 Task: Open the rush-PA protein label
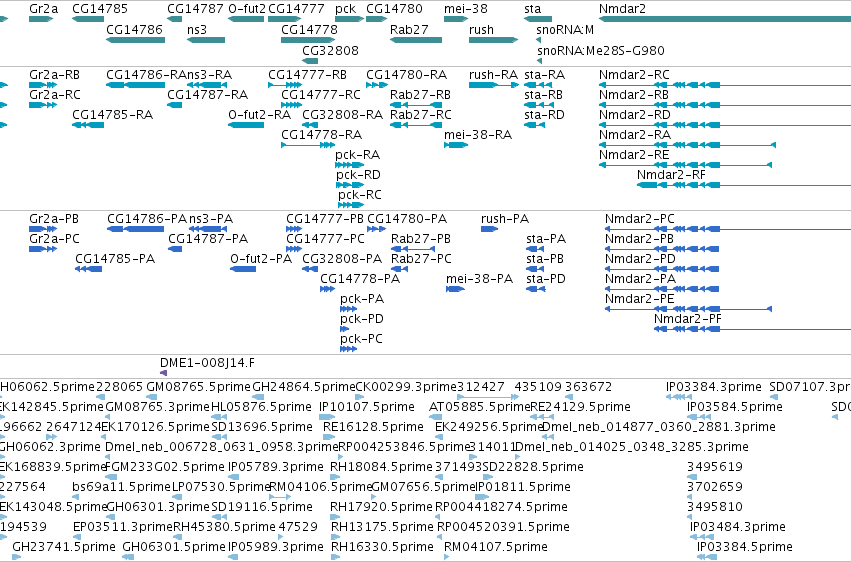(505, 219)
